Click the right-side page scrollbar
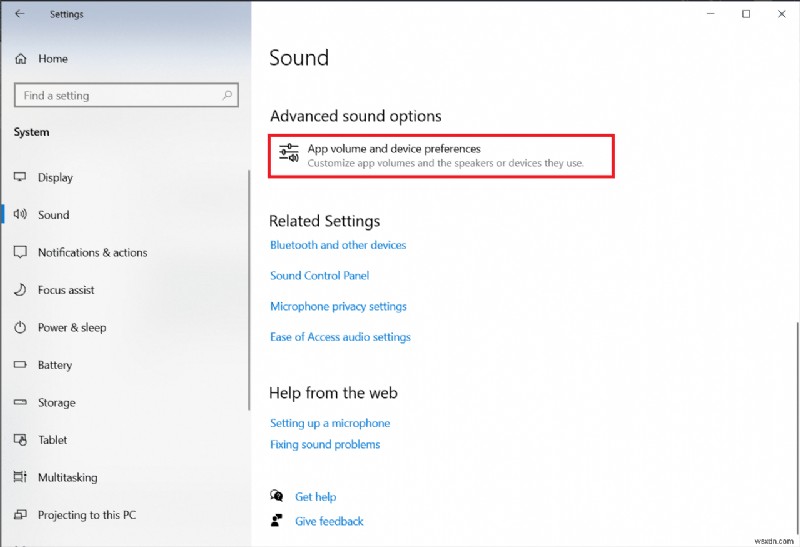The height and width of the screenshot is (547, 800). click(x=796, y=420)
